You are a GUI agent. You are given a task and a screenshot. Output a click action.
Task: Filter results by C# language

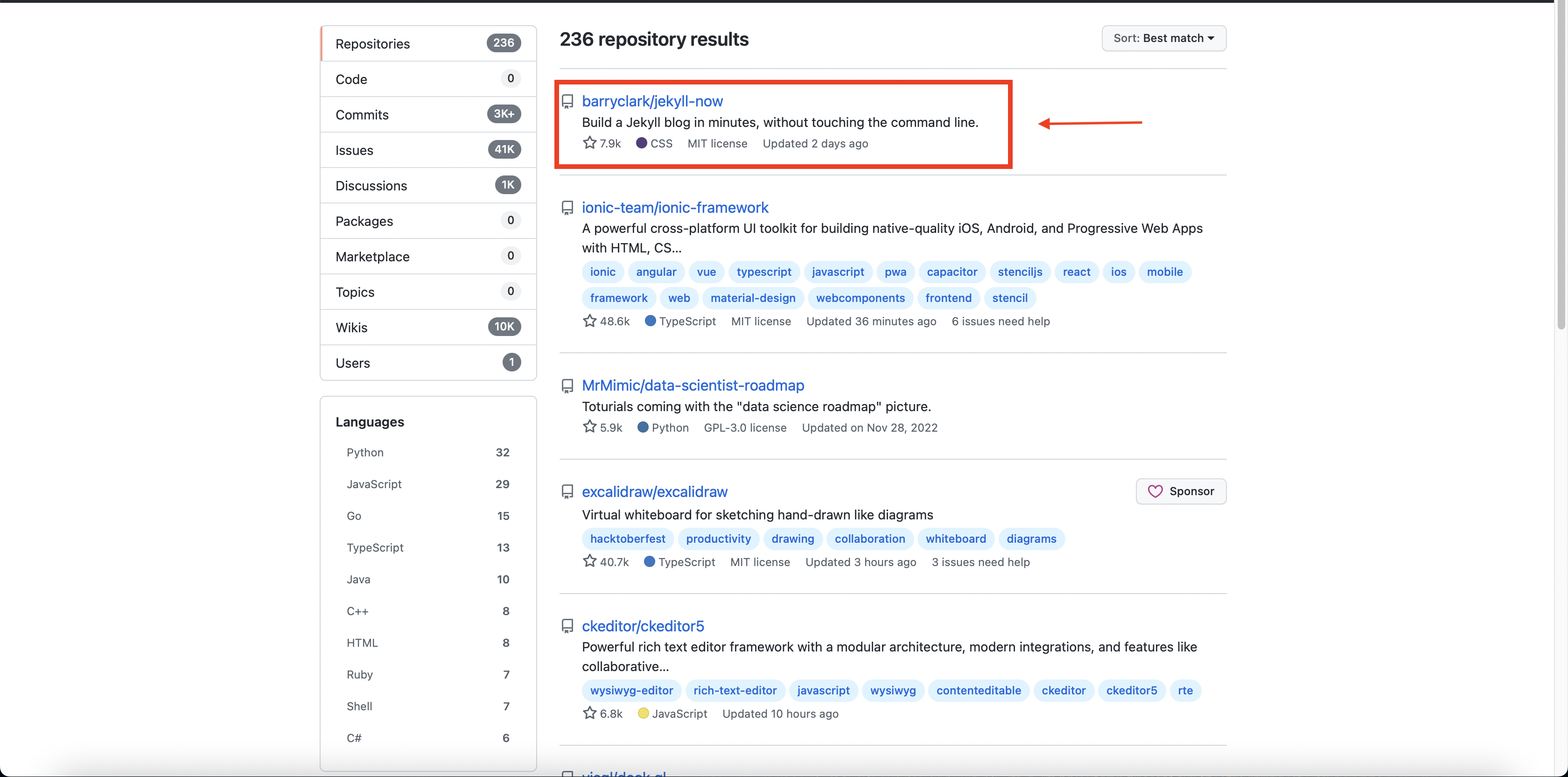tap(428, 737)
